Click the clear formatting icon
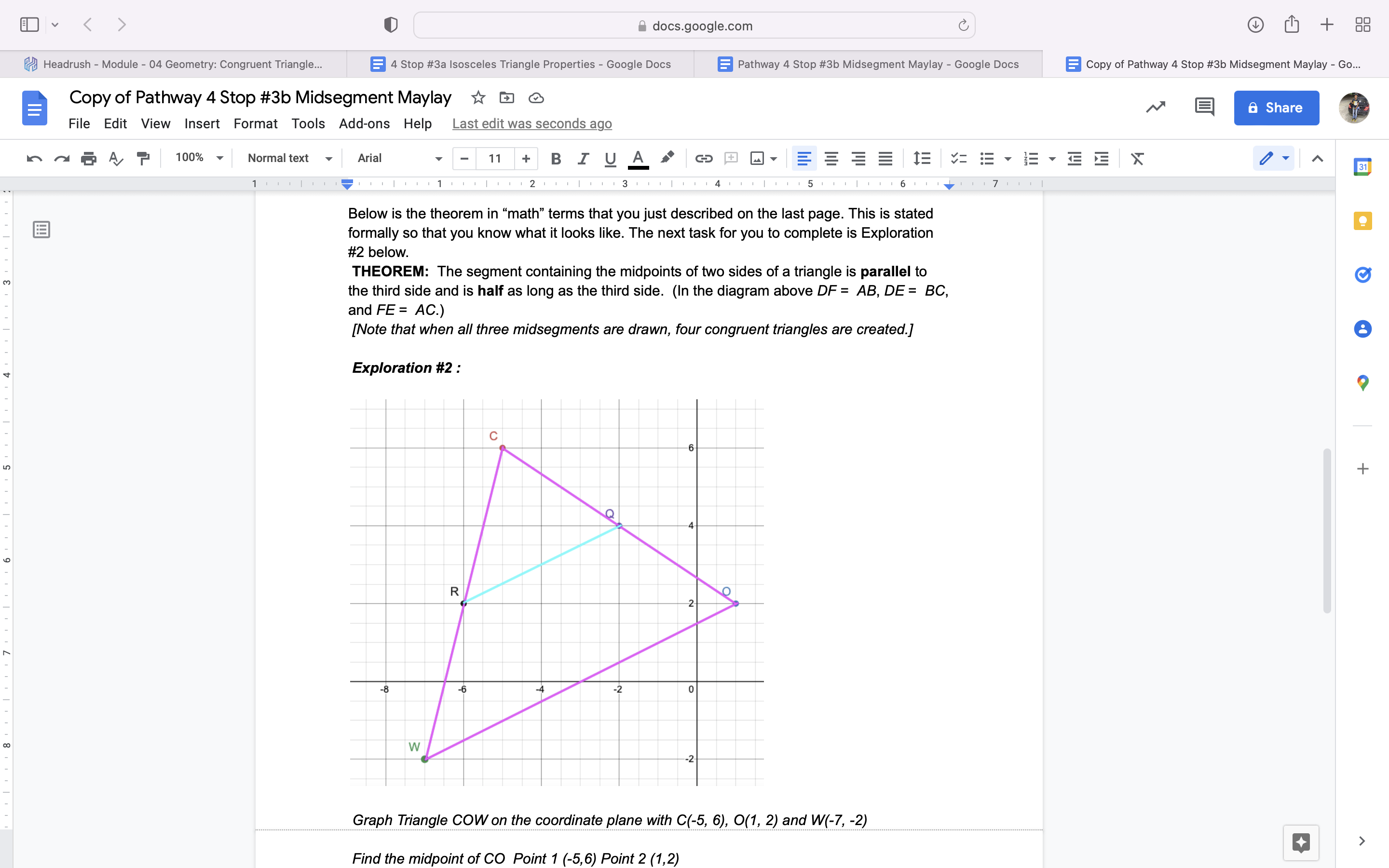Viewport: 1389px width, 868px height. tap(1137, 159)
